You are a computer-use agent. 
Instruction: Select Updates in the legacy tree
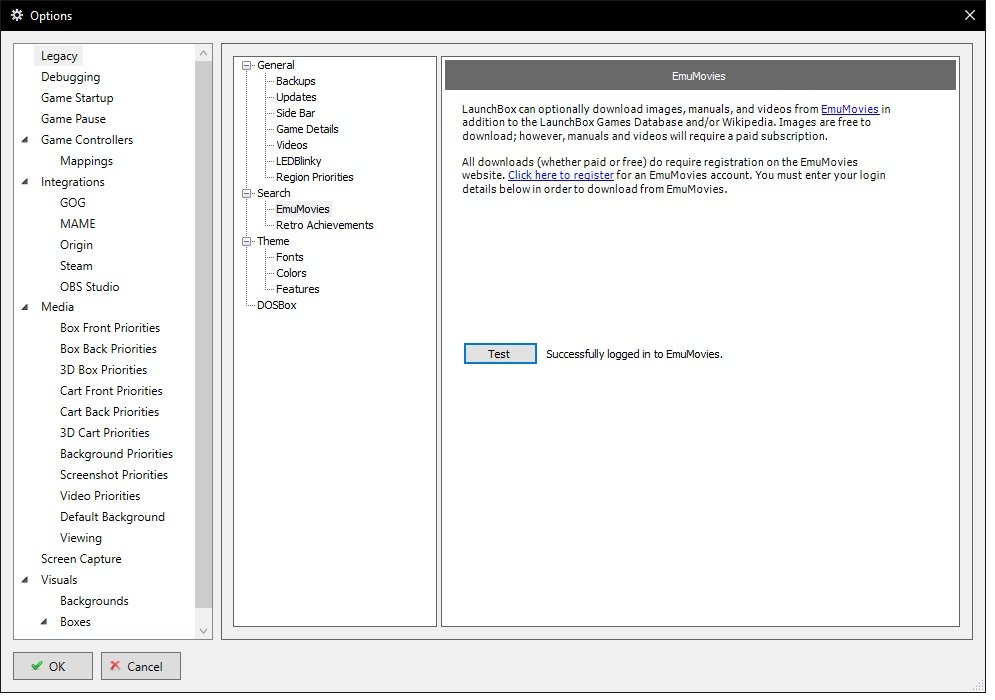(296, 97)
